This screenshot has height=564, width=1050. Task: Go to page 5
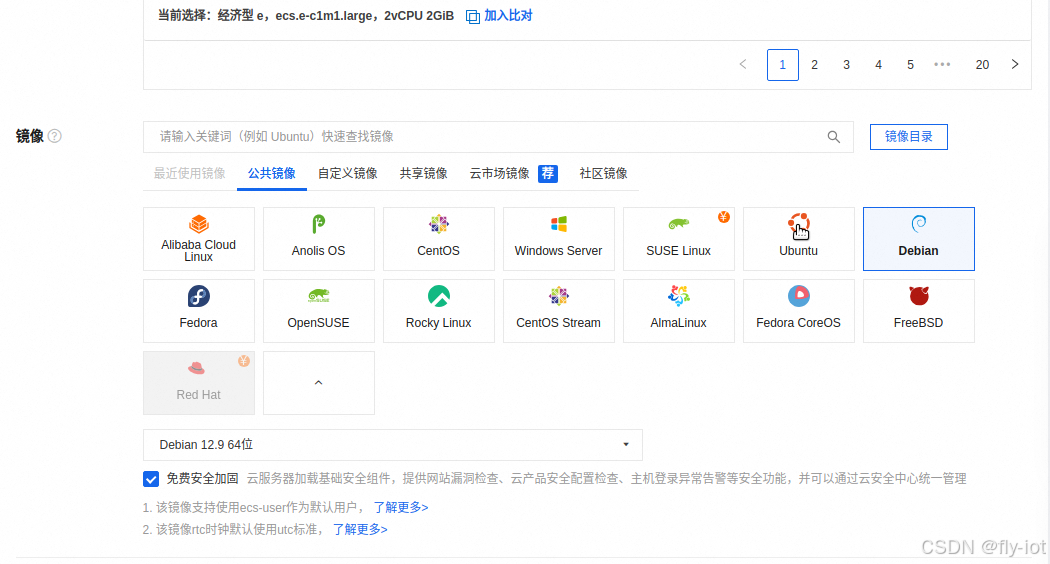pos(911,65)
